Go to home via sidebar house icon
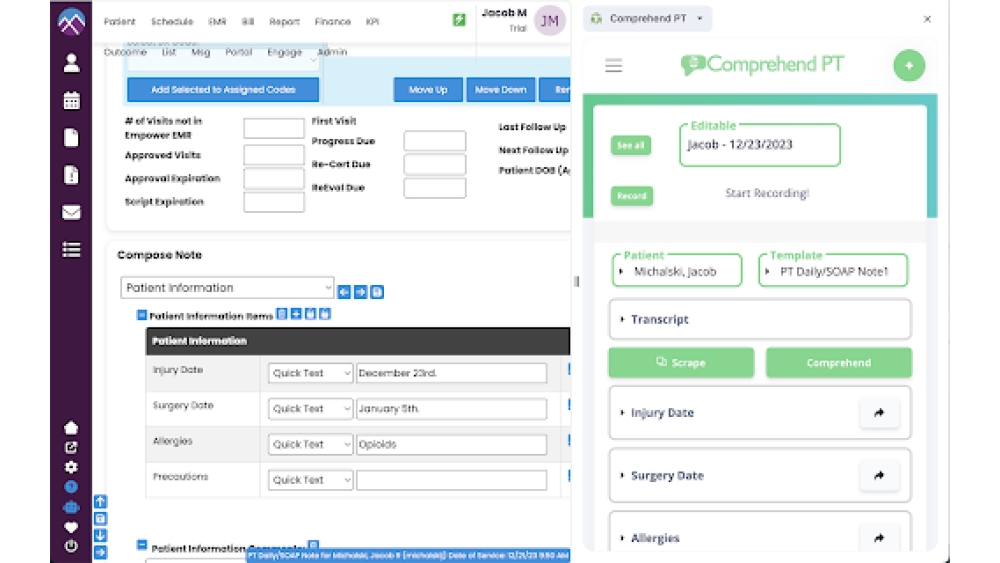The width and height of the screenshot is (1000, 563). point(71,427)
